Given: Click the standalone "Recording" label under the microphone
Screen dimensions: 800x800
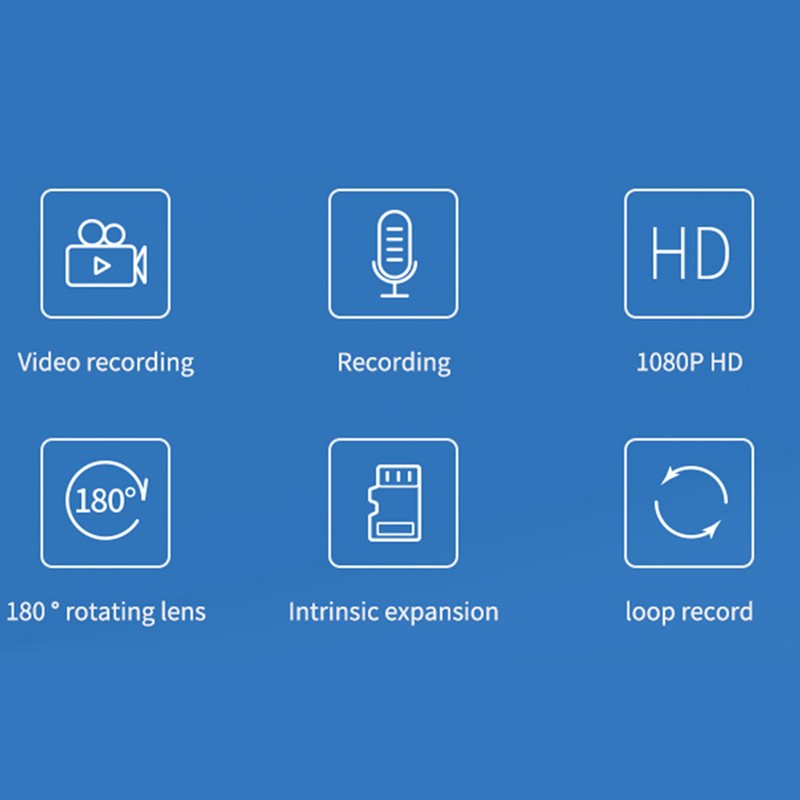Looking at the screenshot, I should [394, 363].
